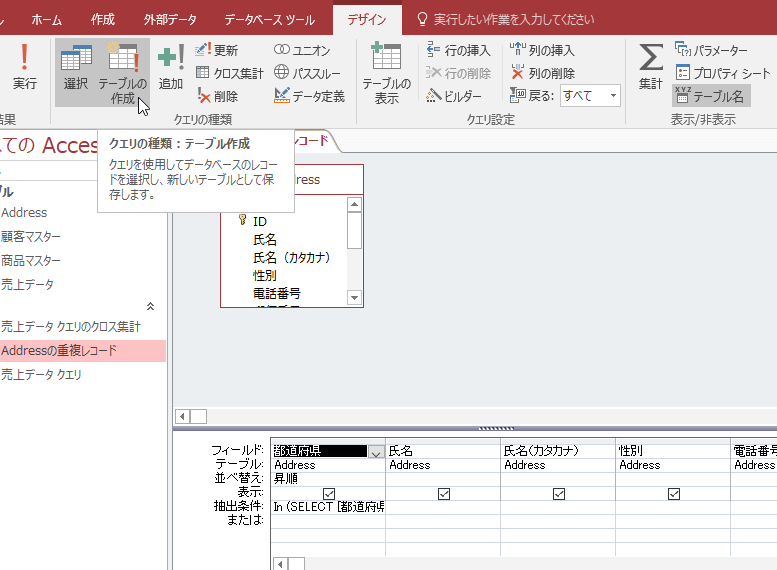The width and height of the screenshot is (777, 570).
Task: Click the 更新 (Update) query icon
Action: [x=217, y=49]
